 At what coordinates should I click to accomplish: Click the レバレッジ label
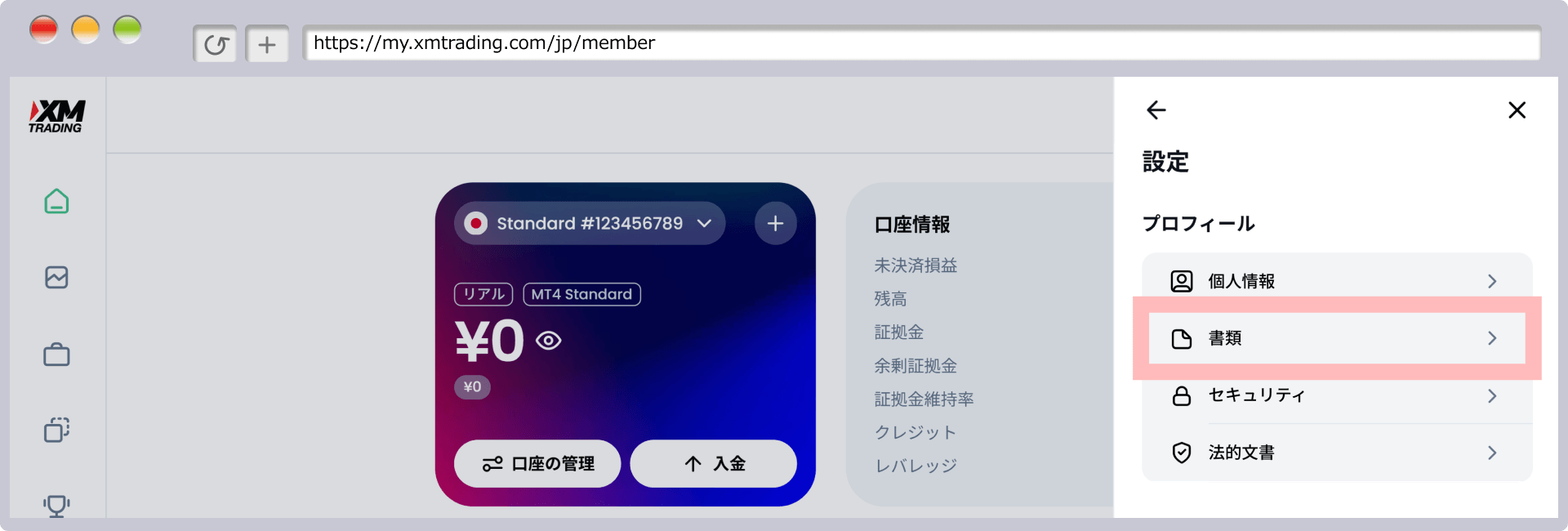point(915,466)
